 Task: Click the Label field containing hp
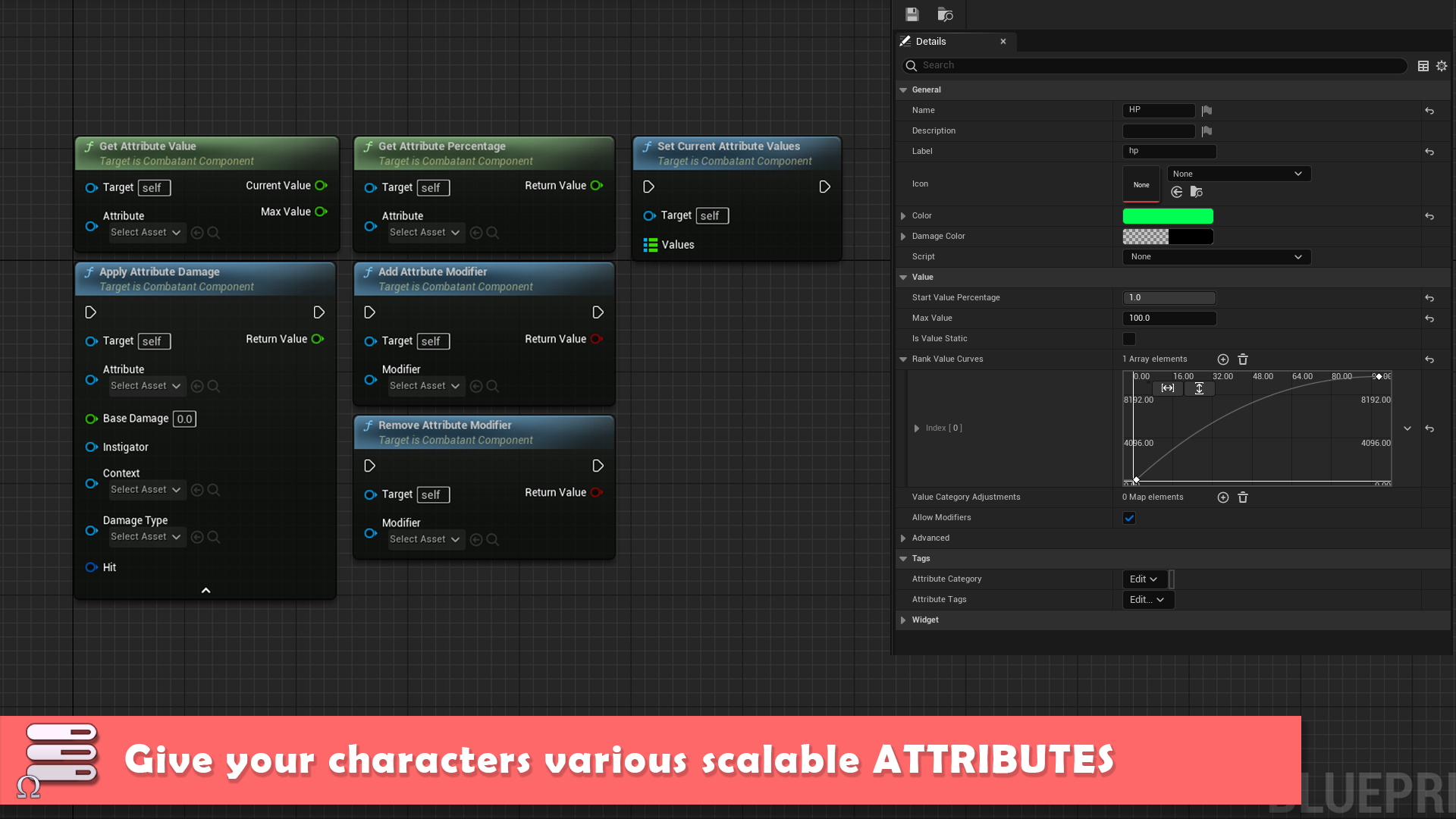click(1169, 152)
